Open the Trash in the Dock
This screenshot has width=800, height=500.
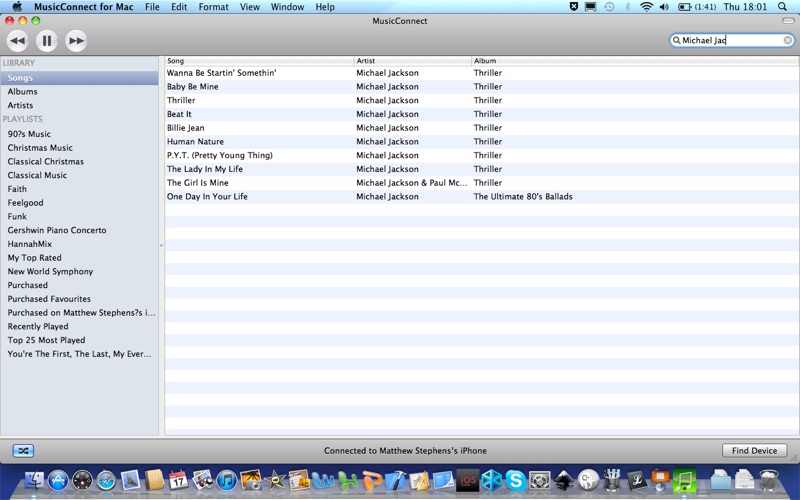click(x=768, y=480)
